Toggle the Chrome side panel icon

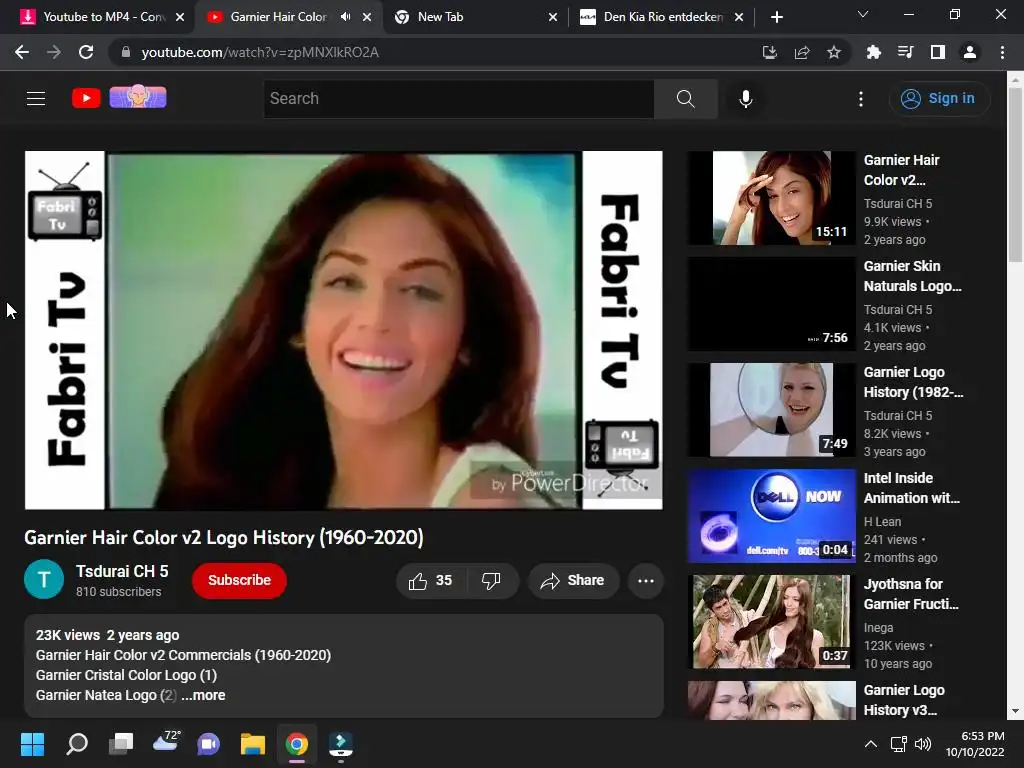click(x=938, y=52)
